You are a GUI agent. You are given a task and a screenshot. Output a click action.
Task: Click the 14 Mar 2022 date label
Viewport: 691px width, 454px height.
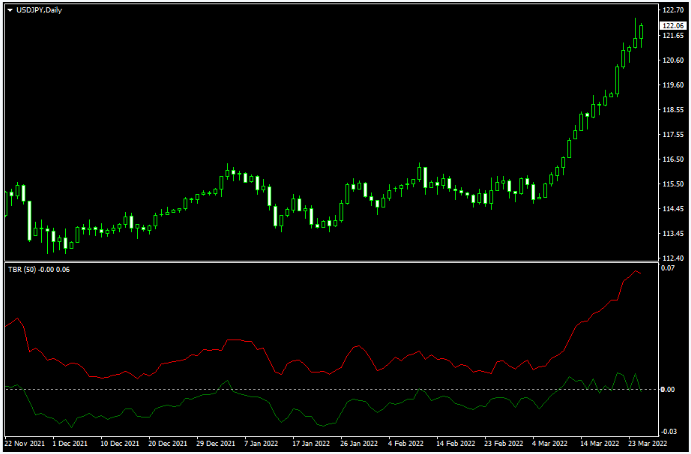pos(599,442)
